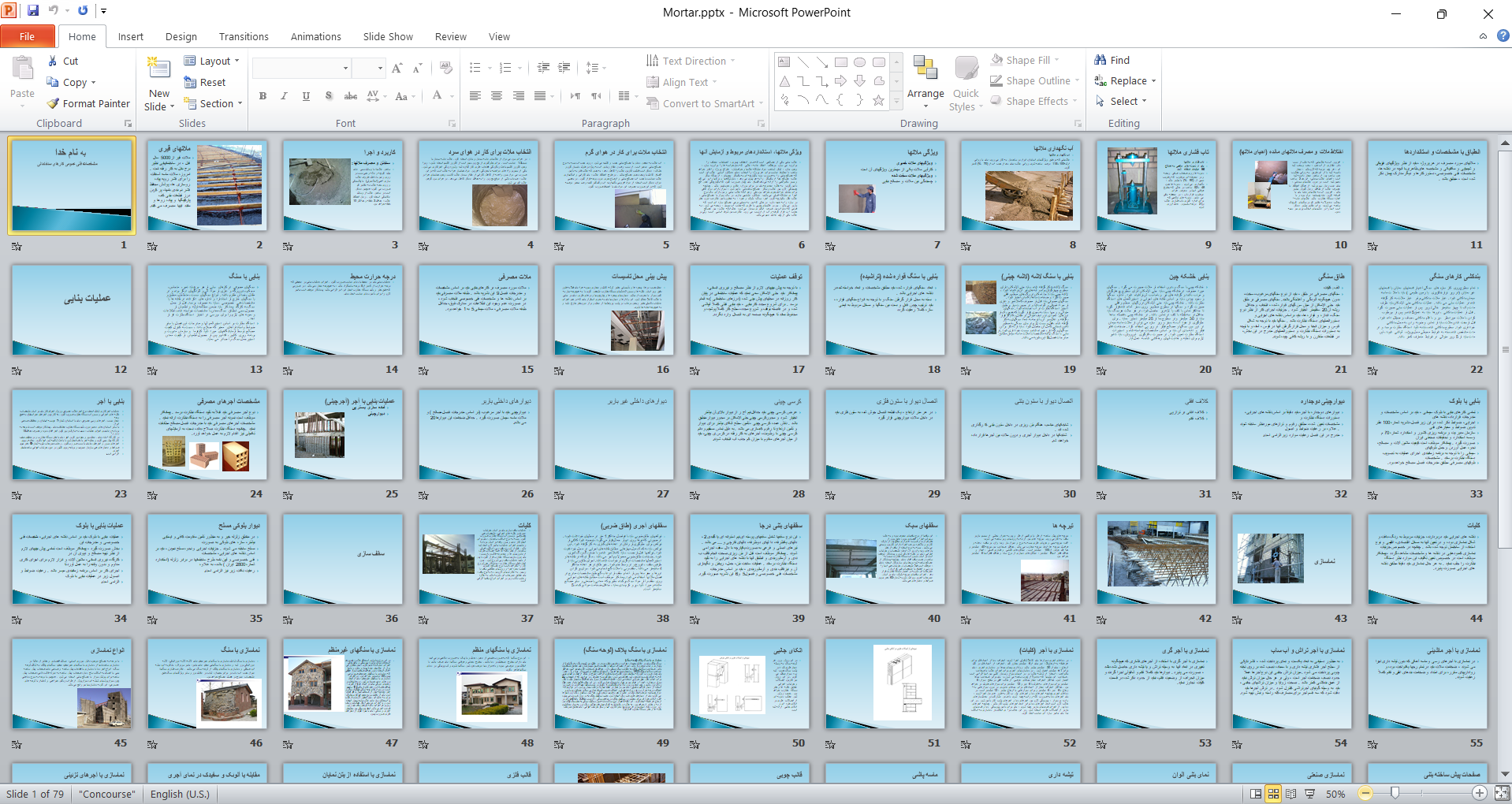Click Align Text button
Screen dimensions: 1512x804
[682, 82]
